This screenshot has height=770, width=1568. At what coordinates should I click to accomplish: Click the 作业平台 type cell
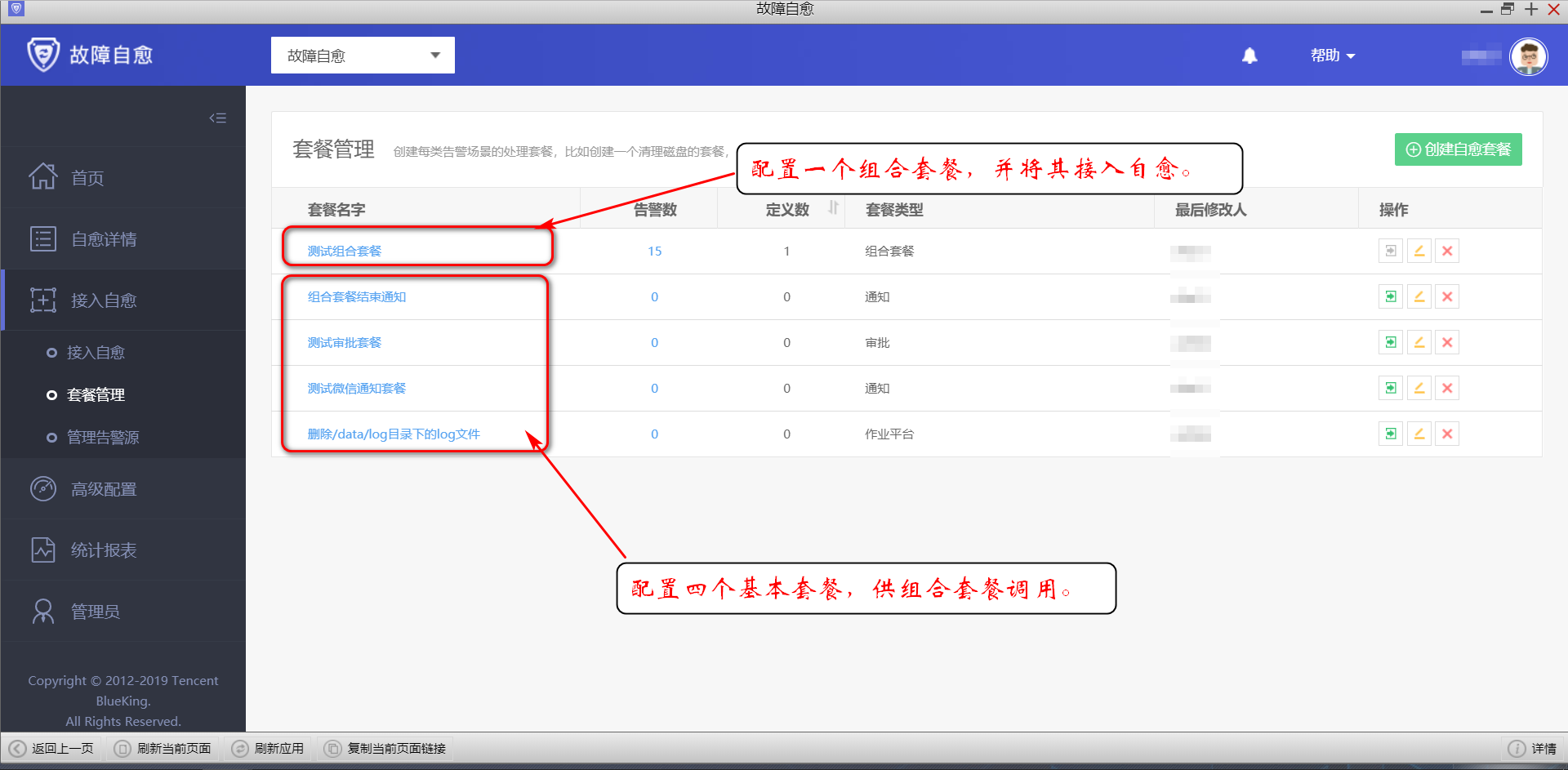click(x=889, y=434)
